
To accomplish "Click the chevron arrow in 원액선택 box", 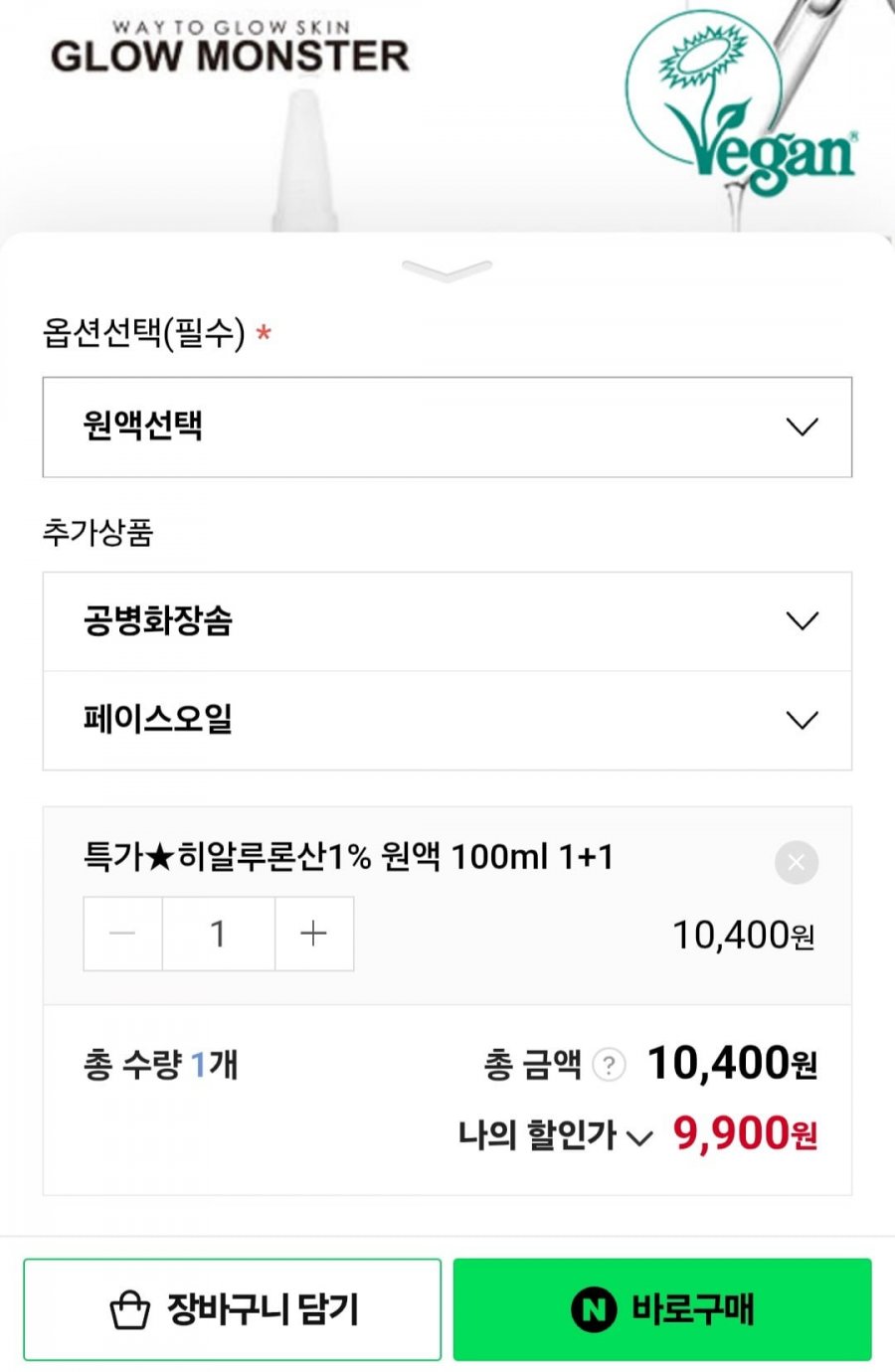I will (802, 427).
